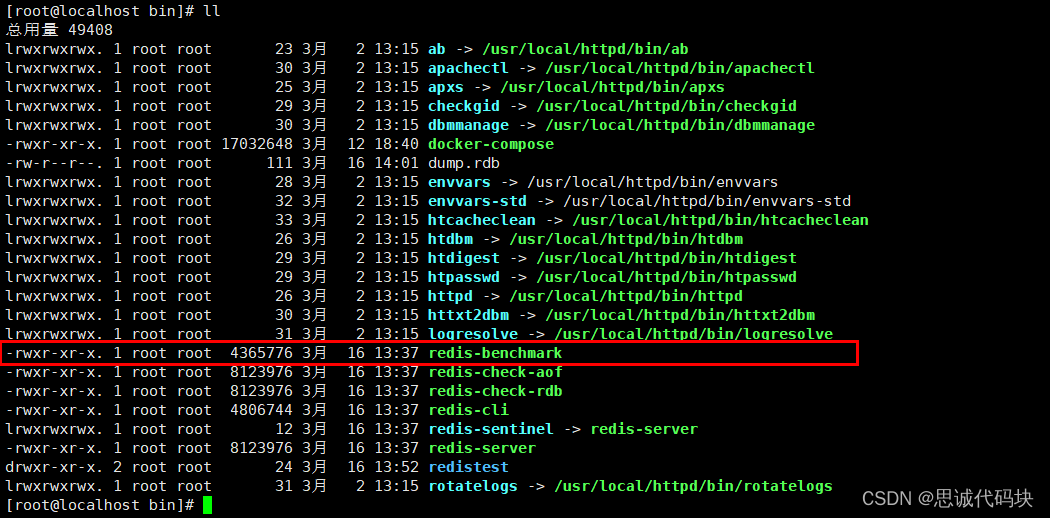The image size is (1050, 518).
Task: Select the file size 4365776
Action: [261, 353]
